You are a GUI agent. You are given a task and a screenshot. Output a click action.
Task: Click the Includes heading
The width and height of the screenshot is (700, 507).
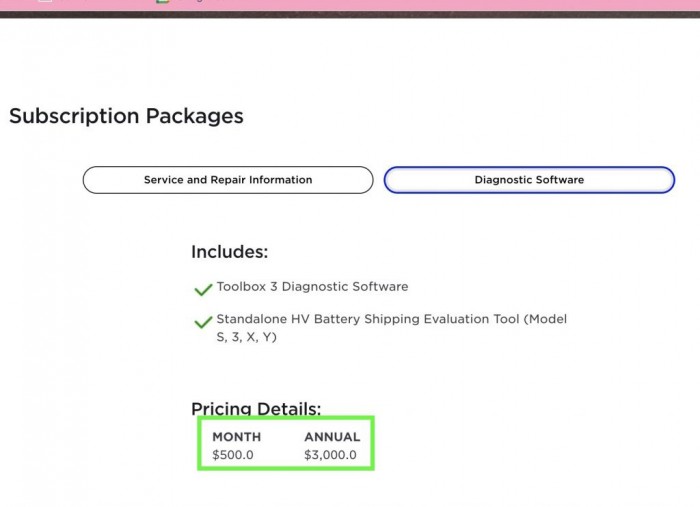pos(229,252)
